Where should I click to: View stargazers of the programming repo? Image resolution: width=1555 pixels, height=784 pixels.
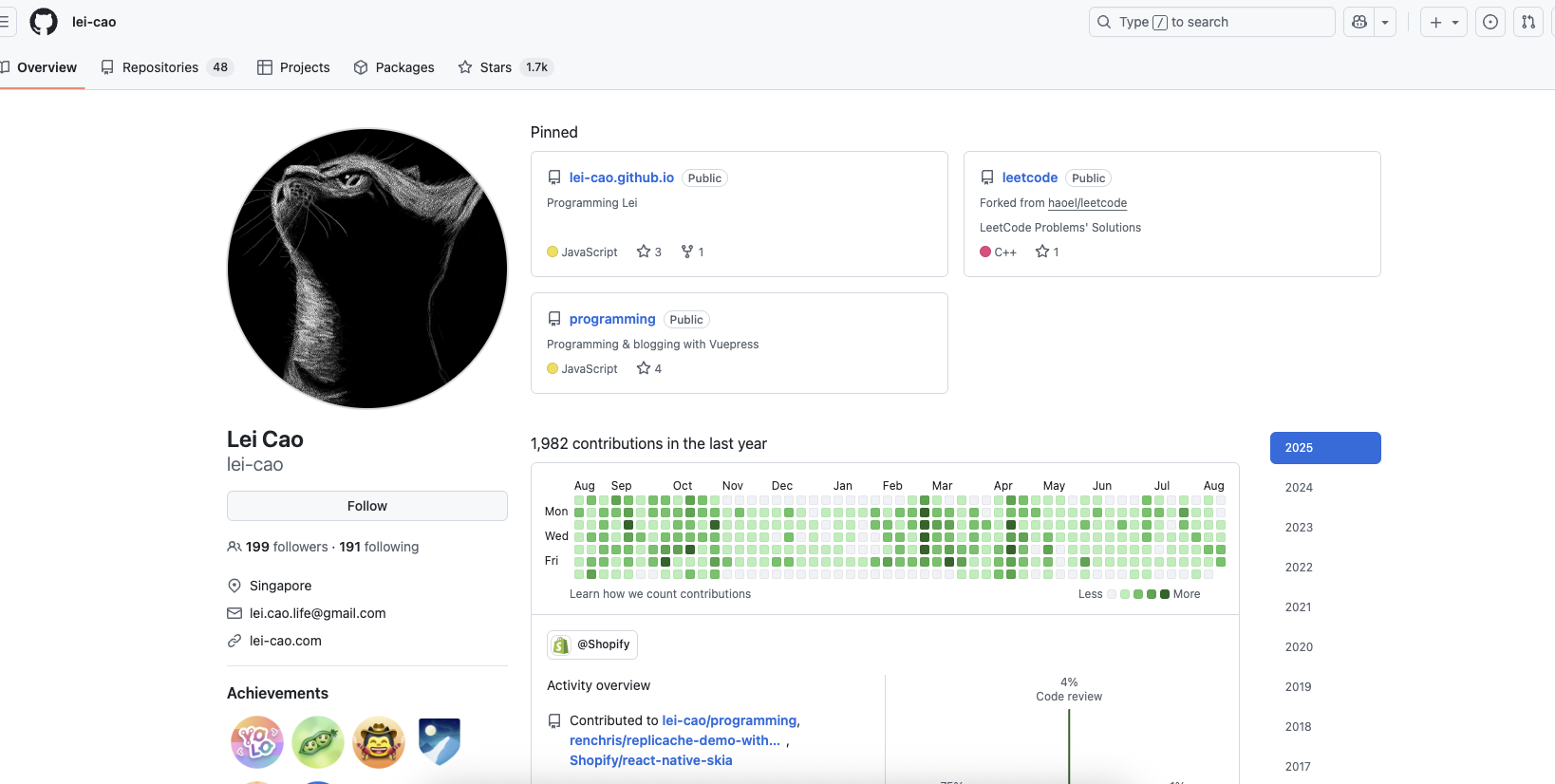click(649, 368)
